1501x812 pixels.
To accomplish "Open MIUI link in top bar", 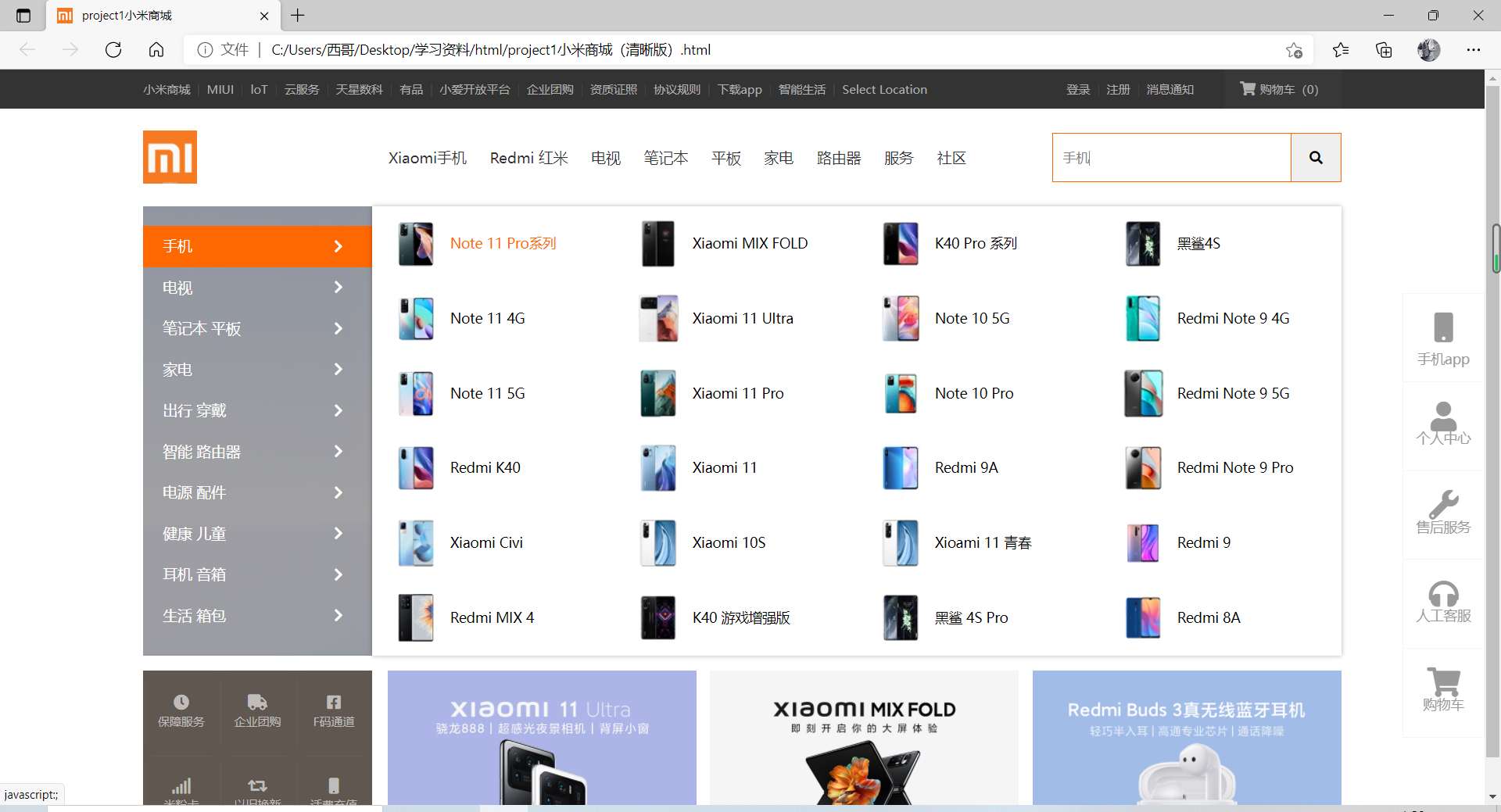I will click(x=220, y=89).
